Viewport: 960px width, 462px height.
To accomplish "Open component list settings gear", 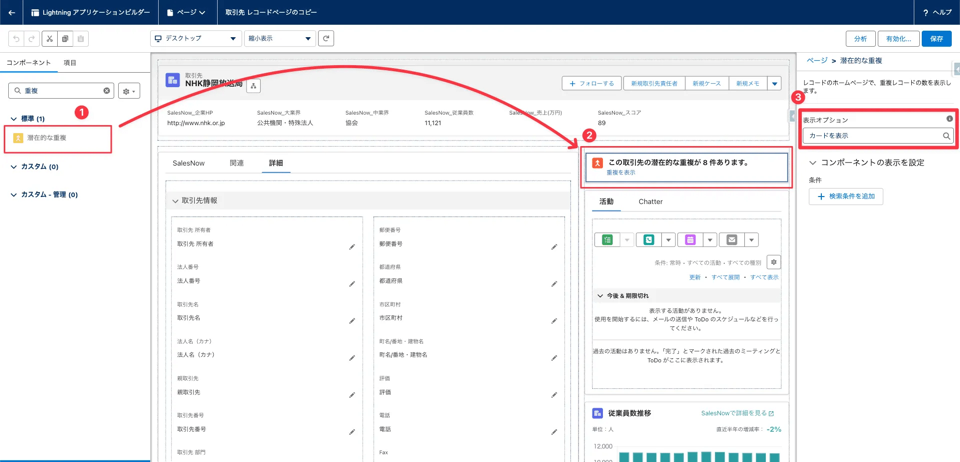I will 130,91.
